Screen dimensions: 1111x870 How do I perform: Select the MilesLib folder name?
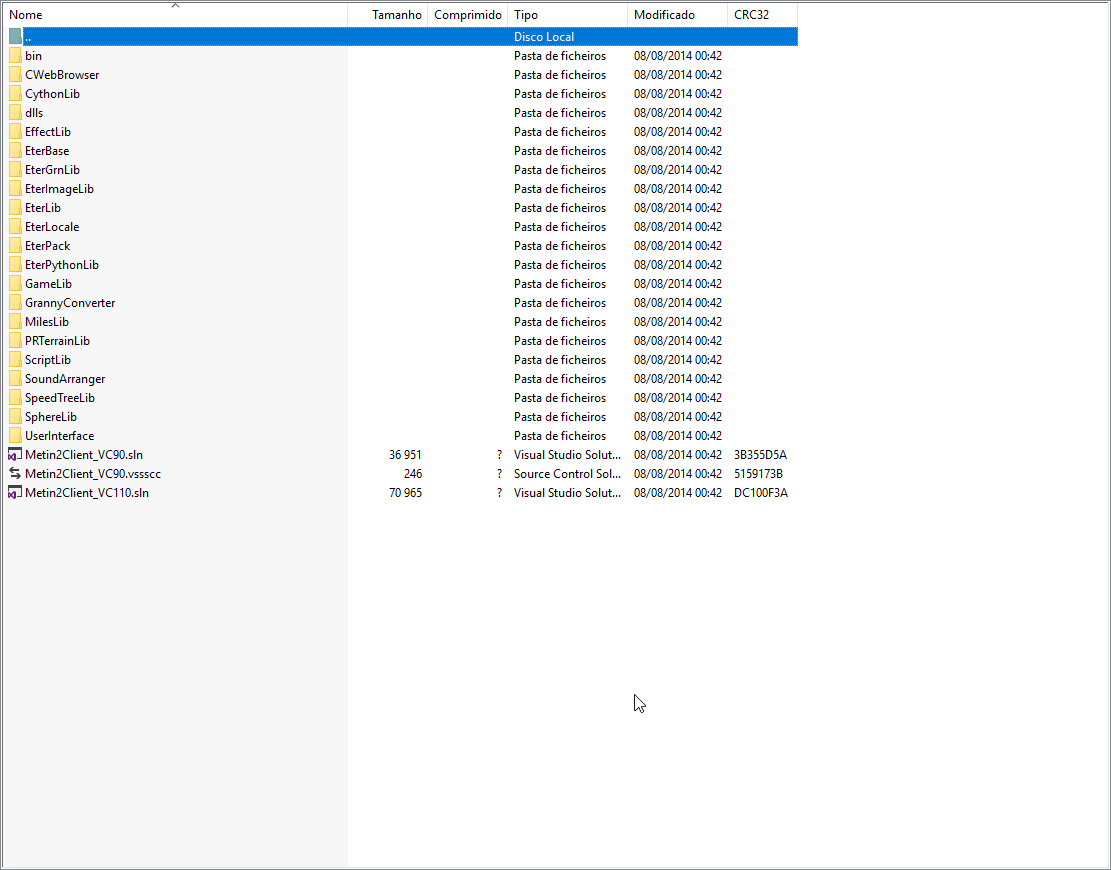click(x=47, y=322)
